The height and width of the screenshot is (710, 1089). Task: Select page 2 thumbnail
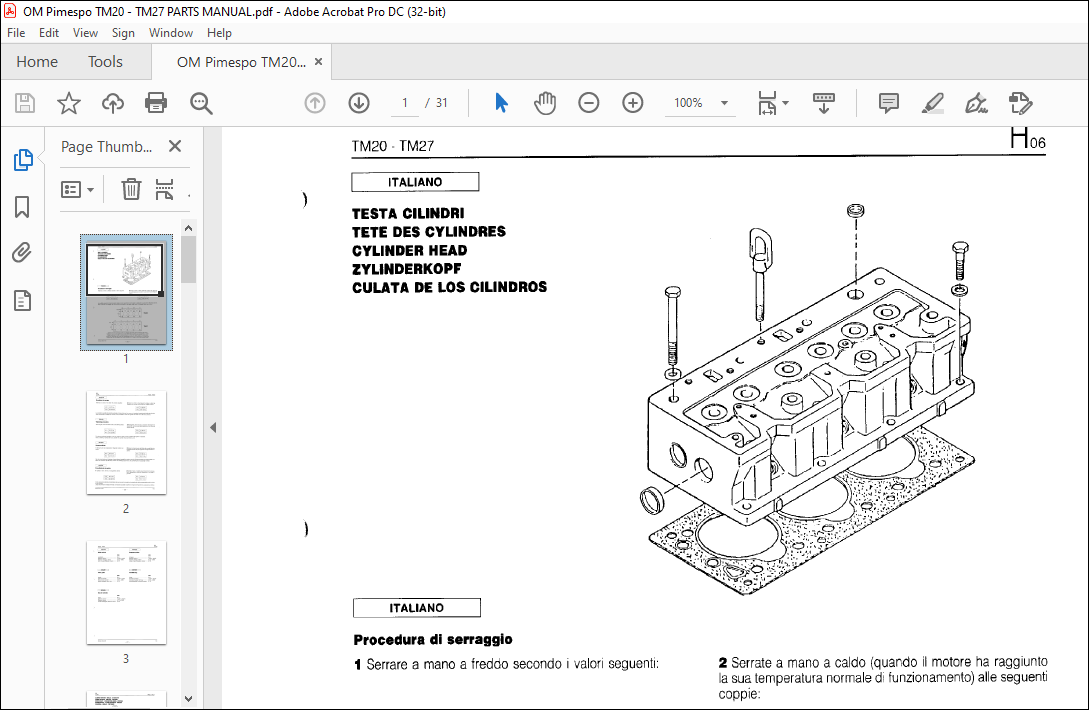126,443
